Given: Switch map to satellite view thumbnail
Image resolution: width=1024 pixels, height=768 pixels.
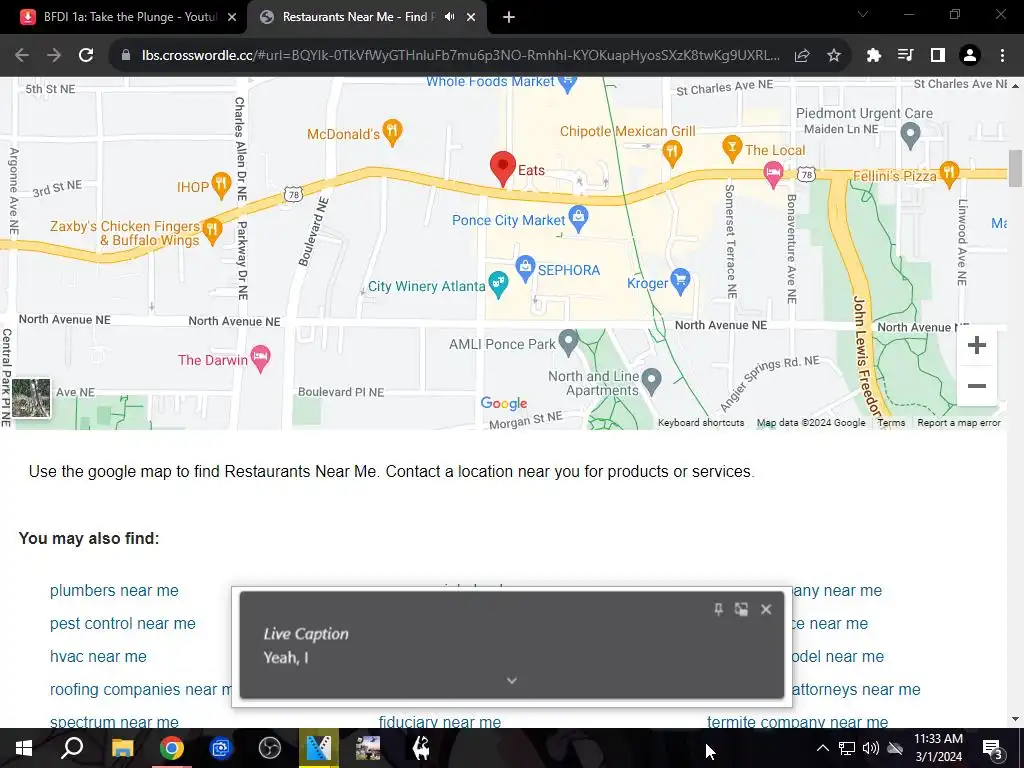Looking at the screenshot, I should point(31,398).
